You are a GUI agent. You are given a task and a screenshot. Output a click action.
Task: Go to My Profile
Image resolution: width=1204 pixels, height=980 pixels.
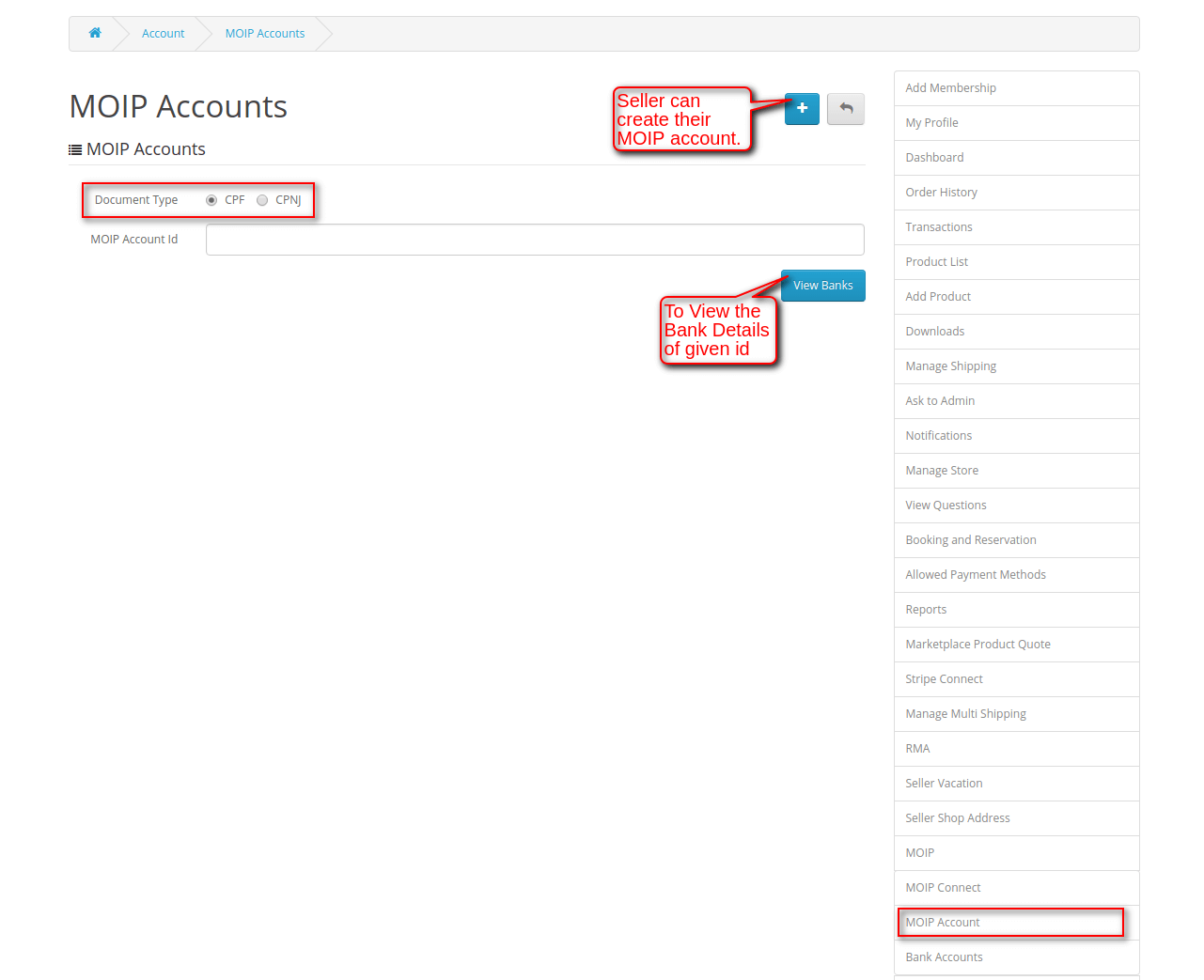coord(1017,123)
